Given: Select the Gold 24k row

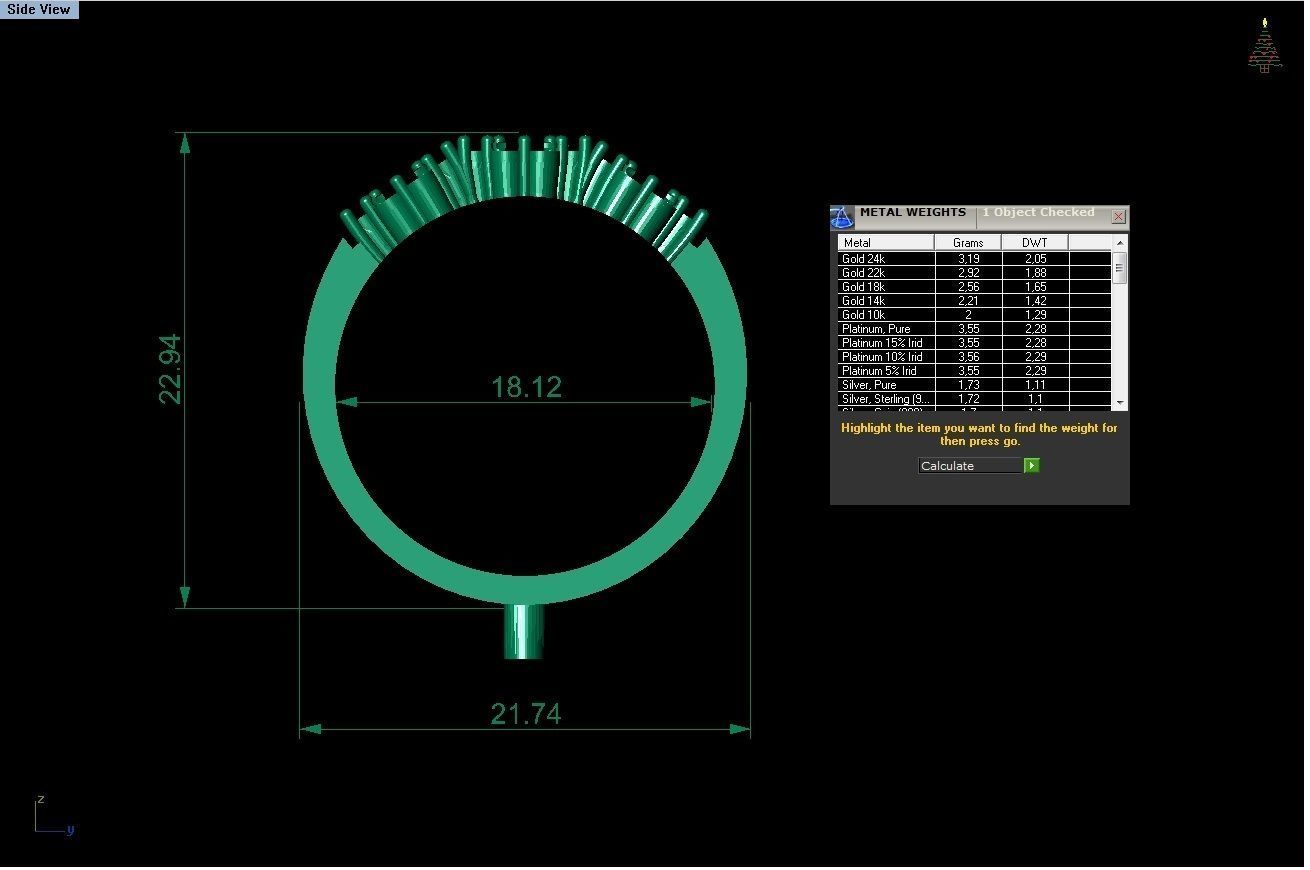Looking at the screenshot, I should tap(975, 259).
